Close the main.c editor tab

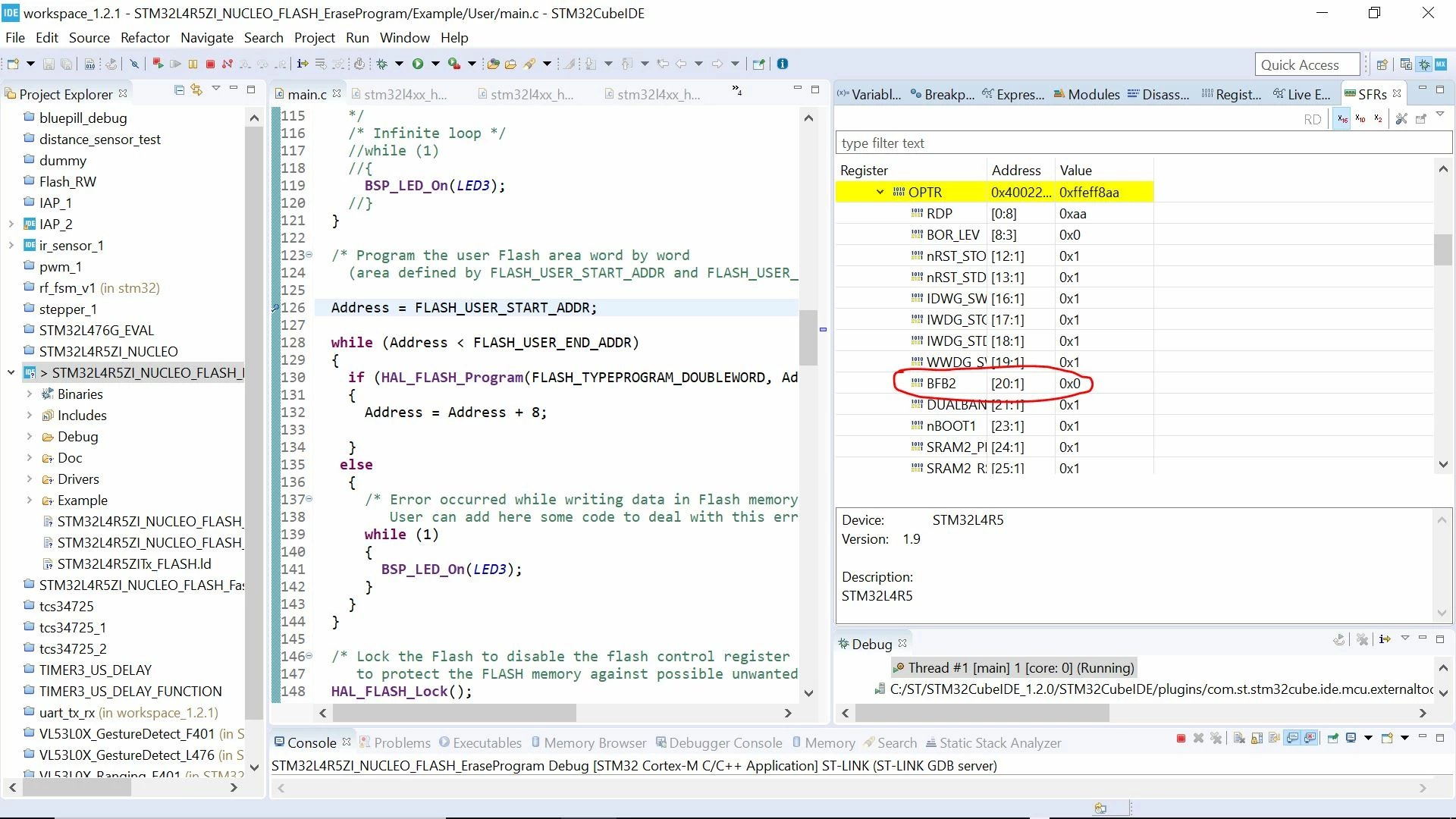pyautogui.click(x=337, y=93)
